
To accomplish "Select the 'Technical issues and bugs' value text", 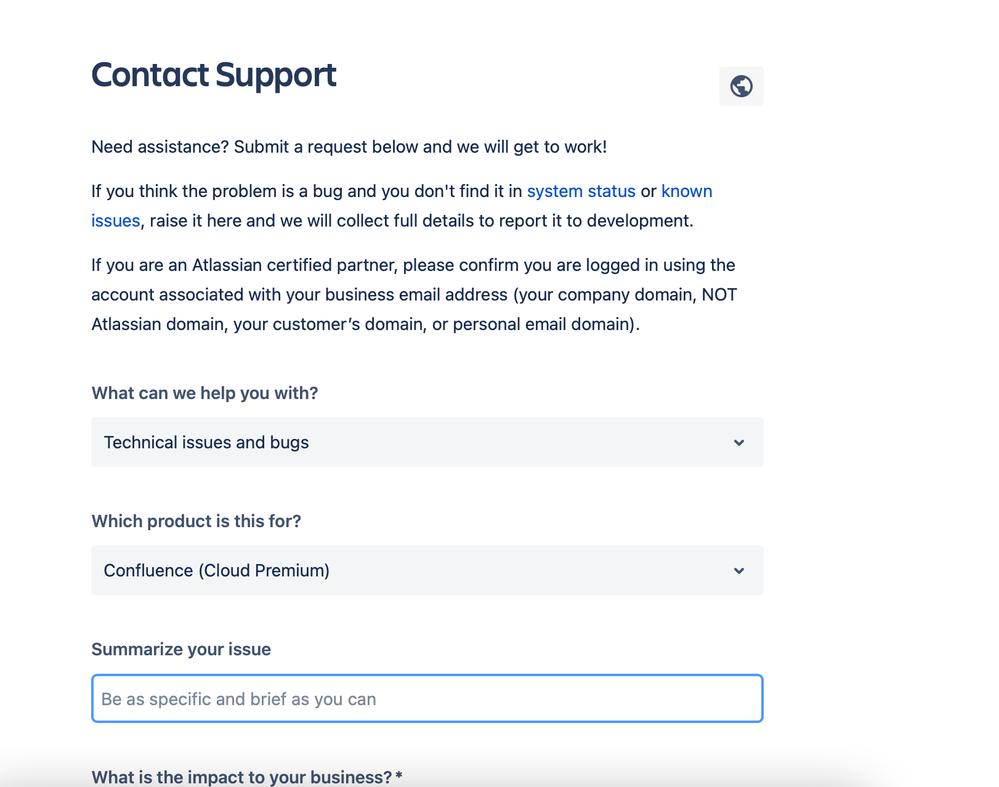I will (206, 442).
